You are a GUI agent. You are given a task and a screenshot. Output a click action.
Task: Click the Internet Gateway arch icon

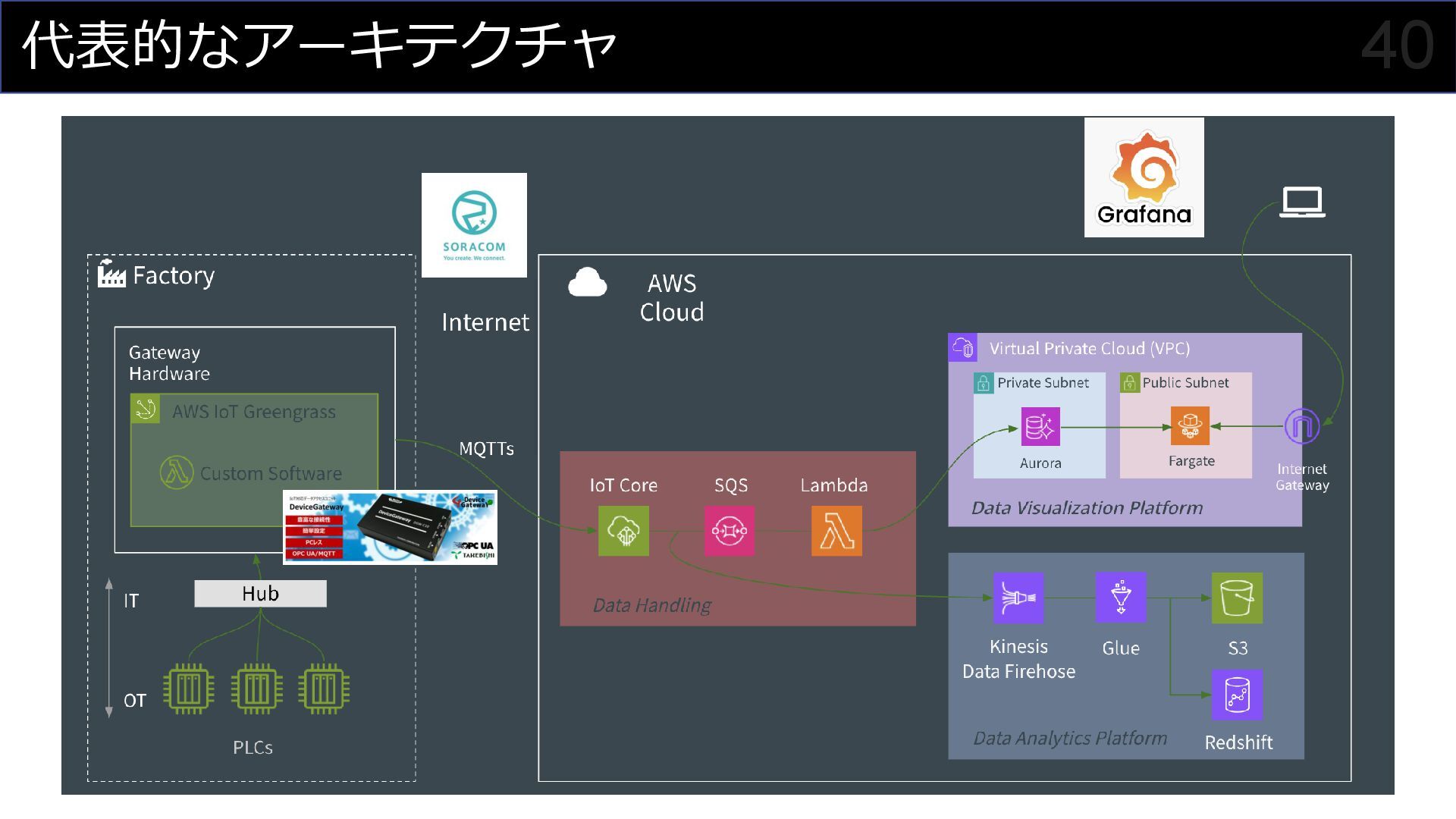point(1301,426)
